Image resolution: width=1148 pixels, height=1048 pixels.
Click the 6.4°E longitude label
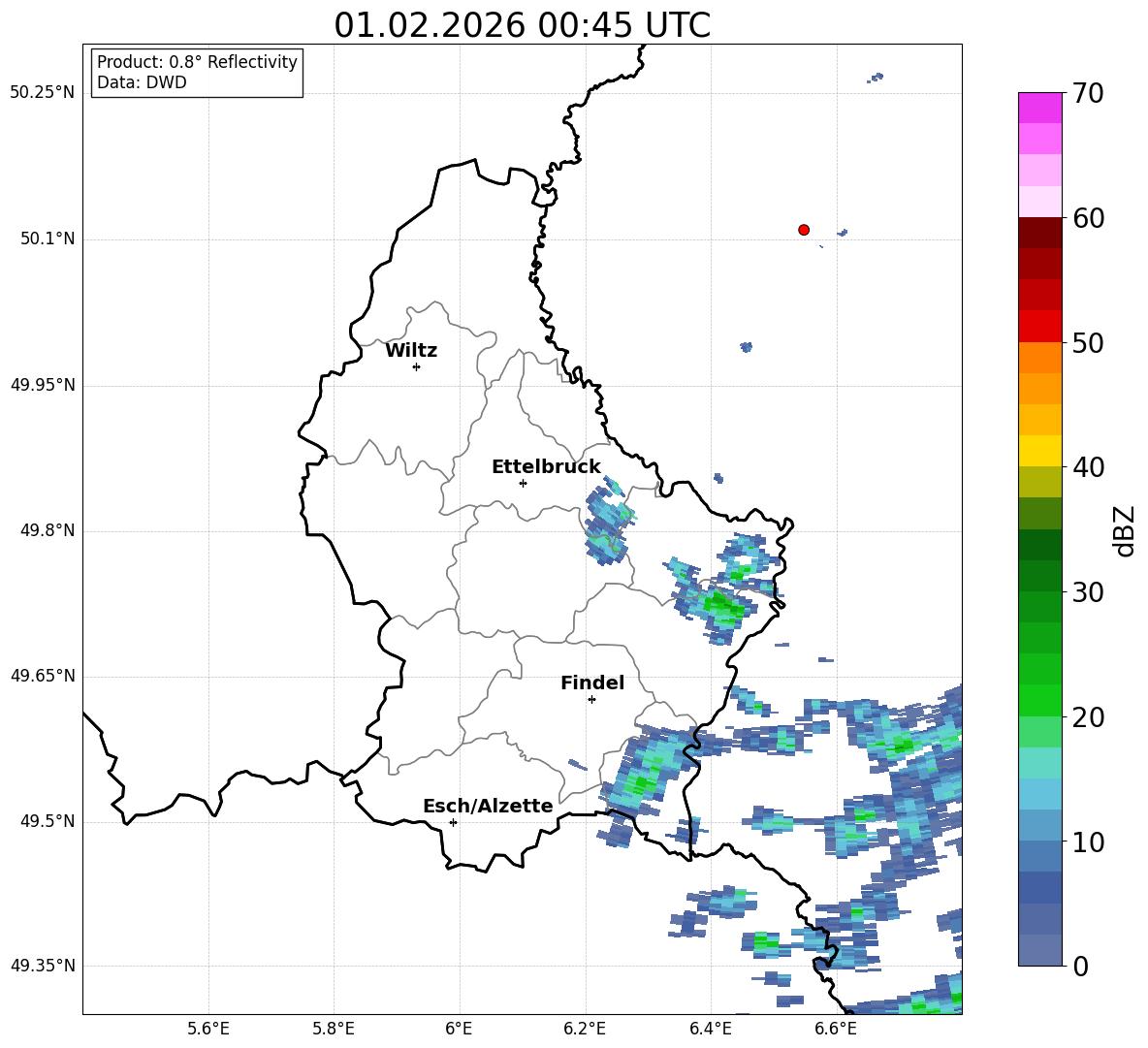710,1029
